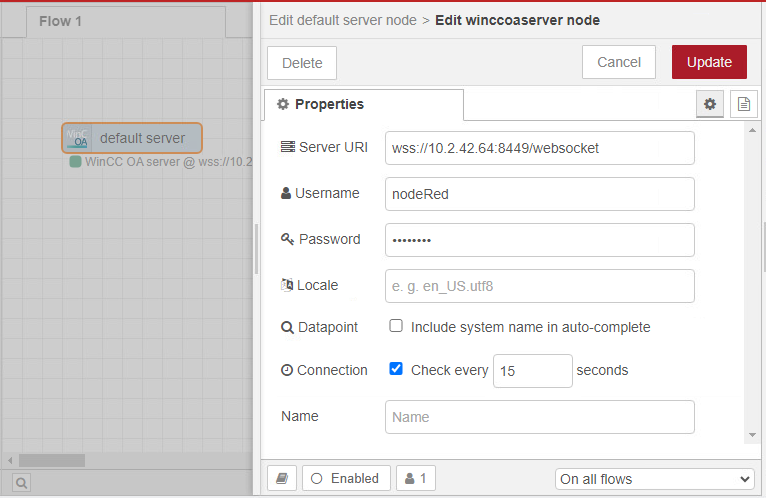Enable include system name in auto-complete

click(x=396, y=326)
